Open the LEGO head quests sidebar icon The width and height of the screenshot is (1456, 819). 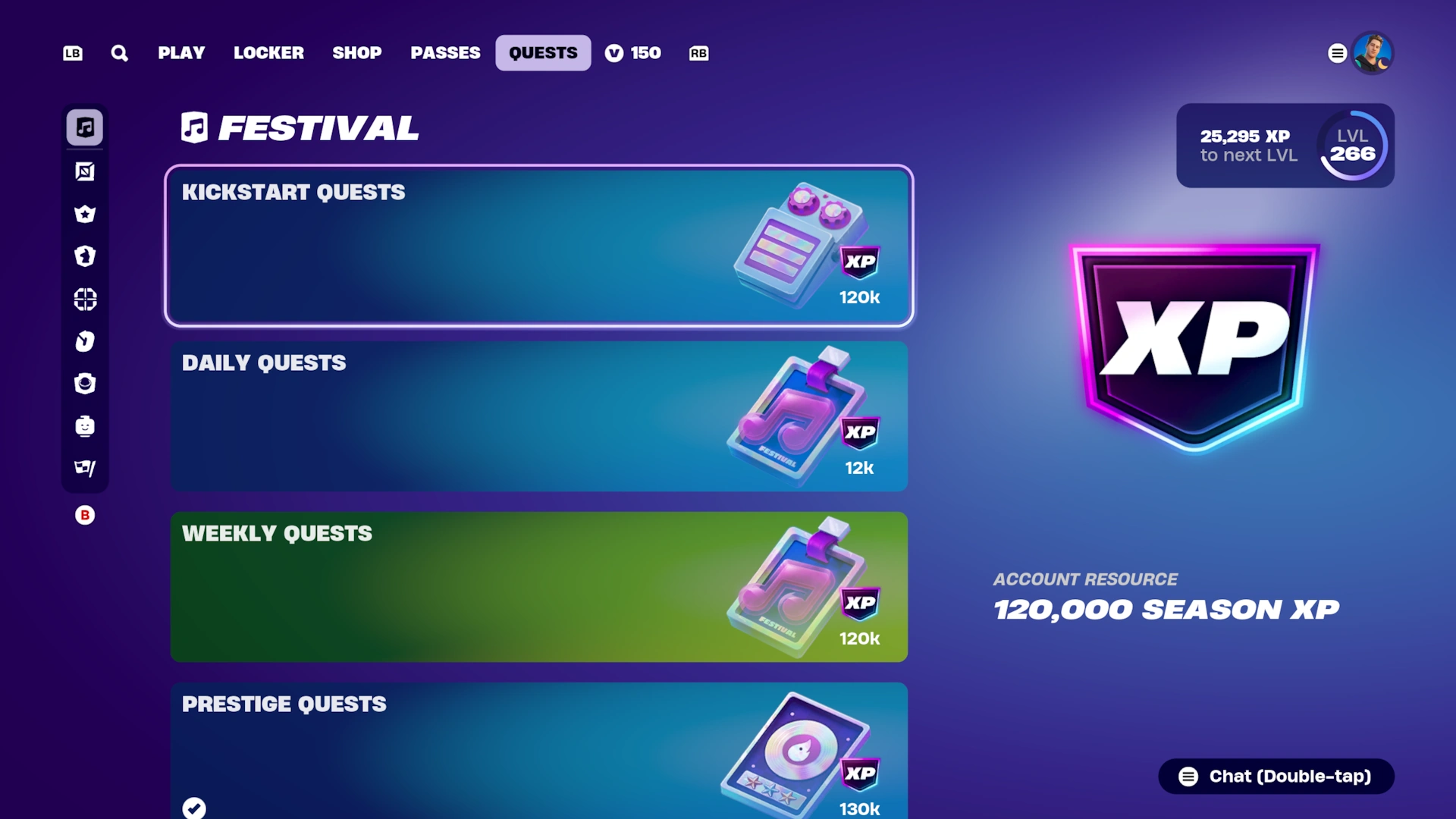click(85, 426)
